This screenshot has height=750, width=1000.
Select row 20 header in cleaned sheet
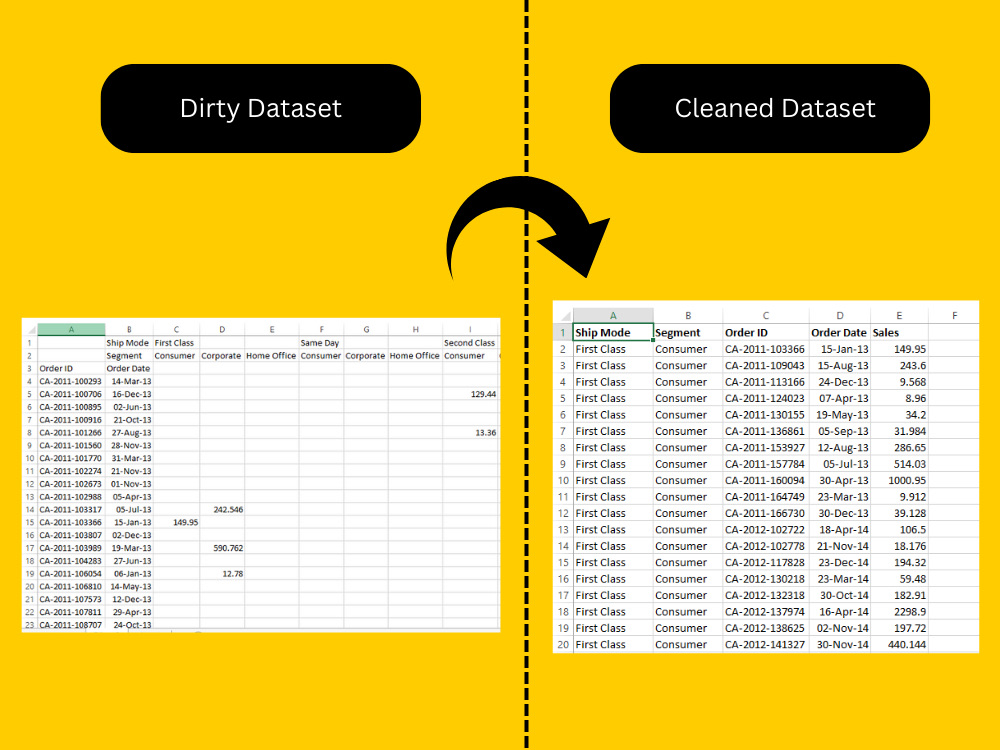coord(563,645)
